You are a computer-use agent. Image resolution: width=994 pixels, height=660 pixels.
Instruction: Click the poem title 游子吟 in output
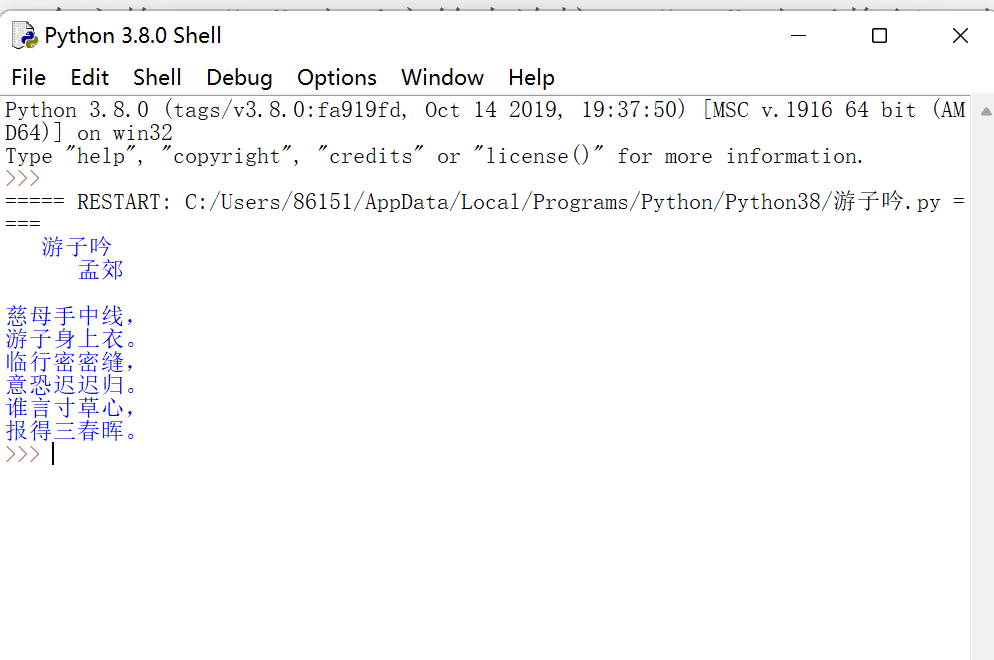click(x=77, y=247)
